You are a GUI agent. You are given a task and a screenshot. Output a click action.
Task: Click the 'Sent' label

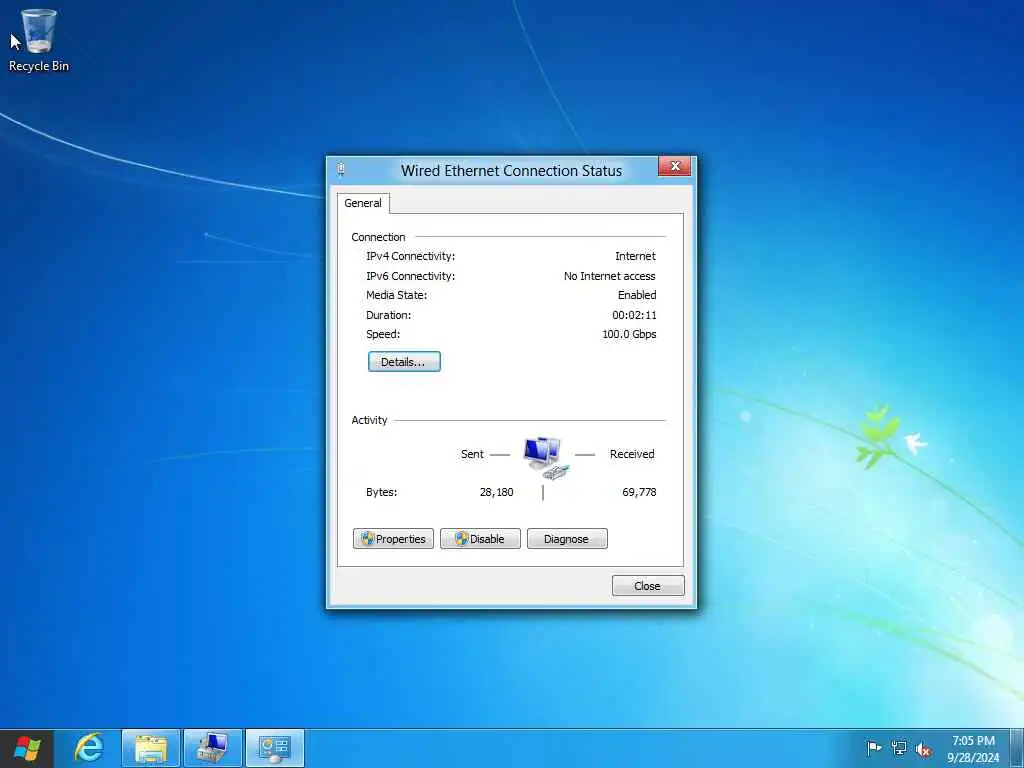click(x=472, y=454)
